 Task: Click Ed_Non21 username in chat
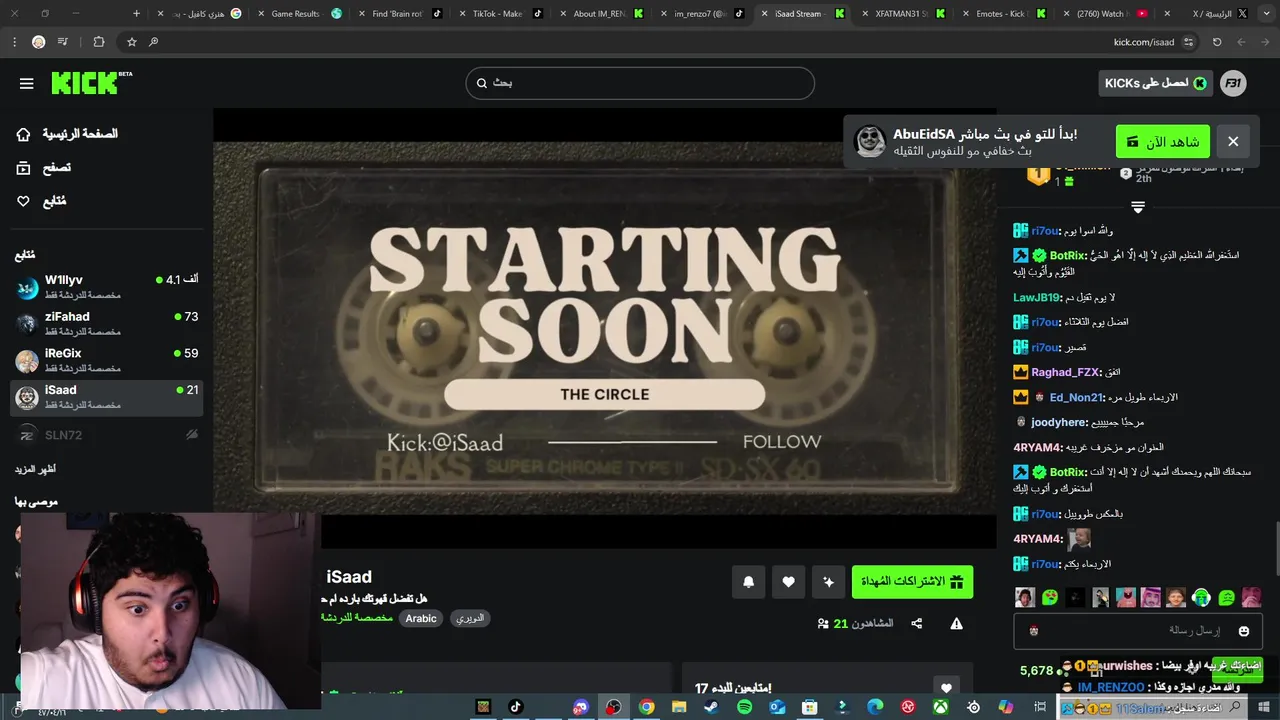pyautogui.click(x=1076, y=397)
